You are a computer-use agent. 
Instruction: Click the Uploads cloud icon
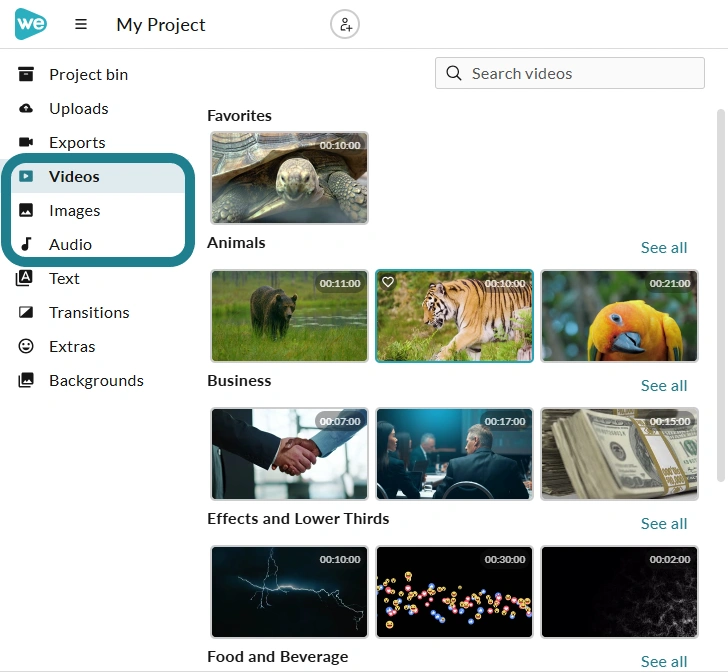[26, 108]
